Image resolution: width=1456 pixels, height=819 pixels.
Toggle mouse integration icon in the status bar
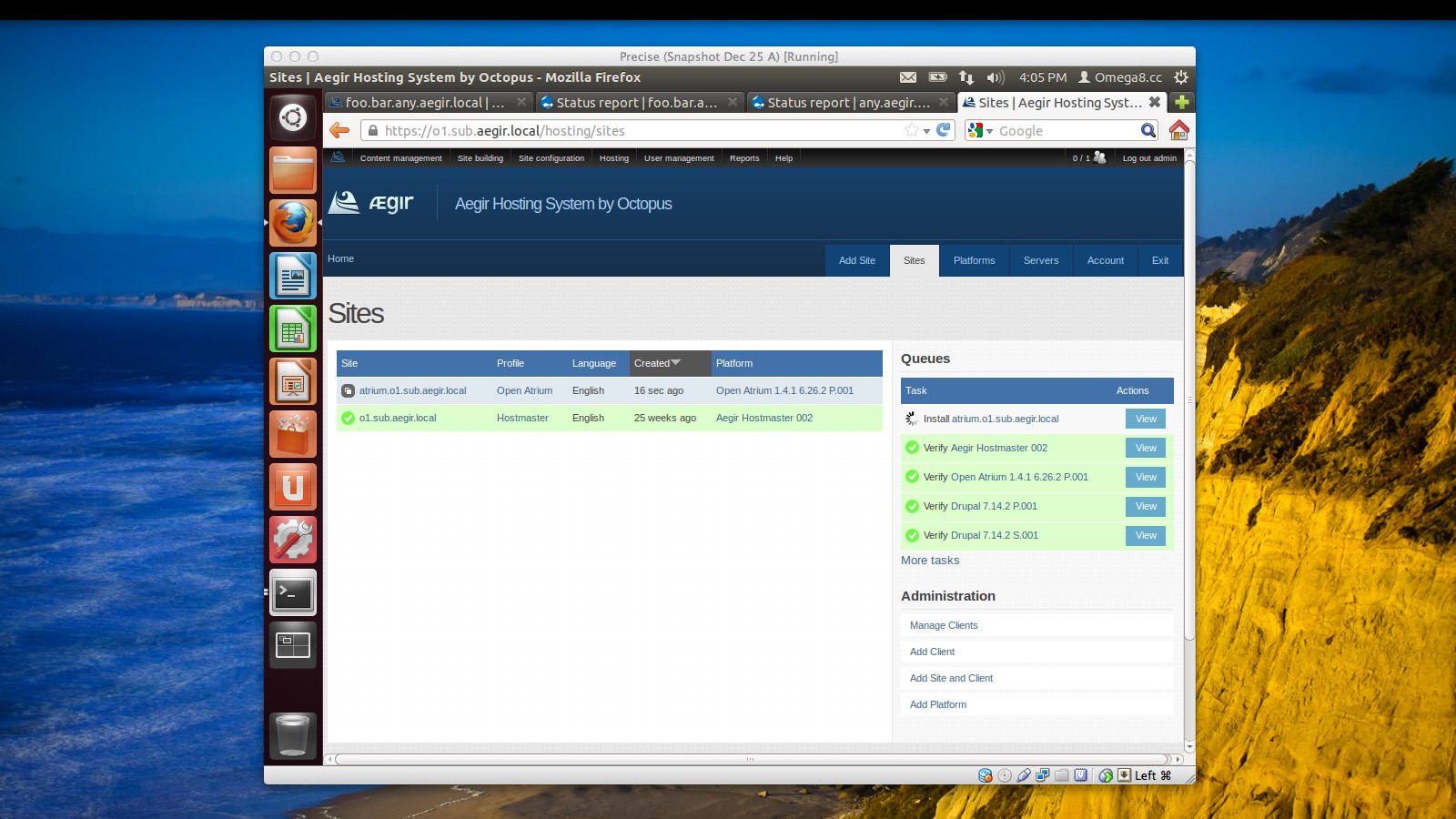(x=1107, y=775)
